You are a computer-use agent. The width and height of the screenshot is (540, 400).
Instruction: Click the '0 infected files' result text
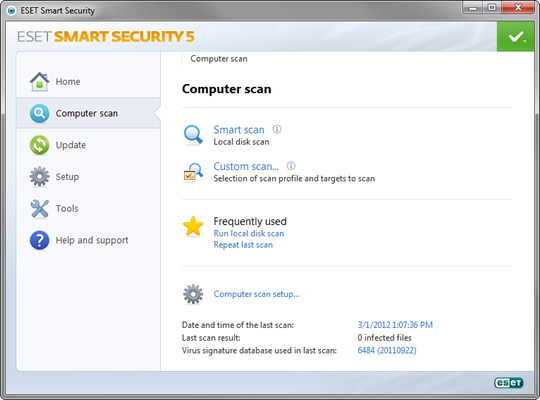click(x=384, y=338)
